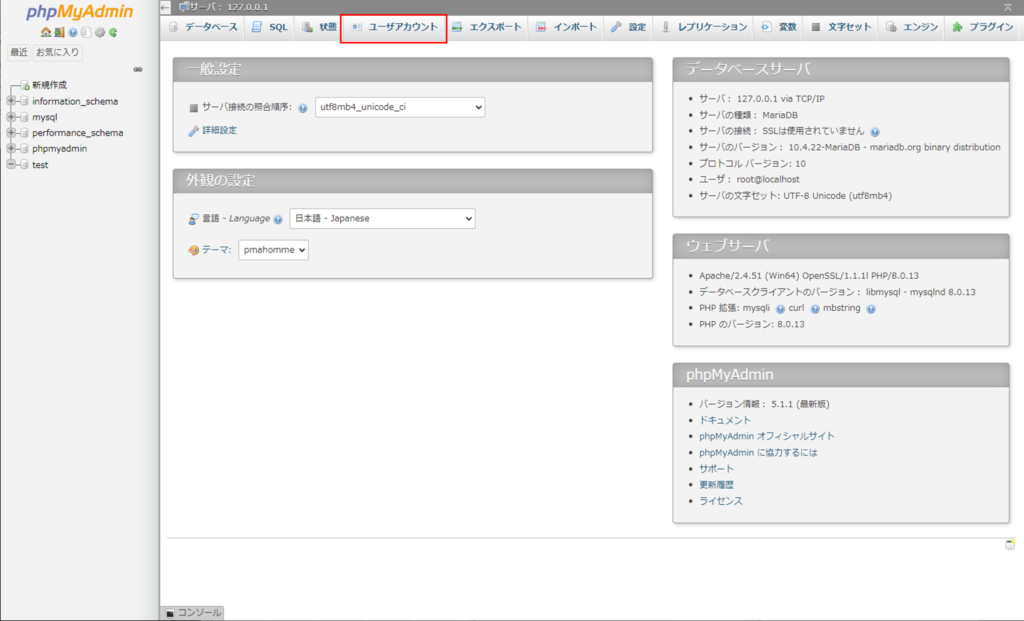Click help icon next to Language label
Screen dimensions: 1024x621
[x=278, y=219]
